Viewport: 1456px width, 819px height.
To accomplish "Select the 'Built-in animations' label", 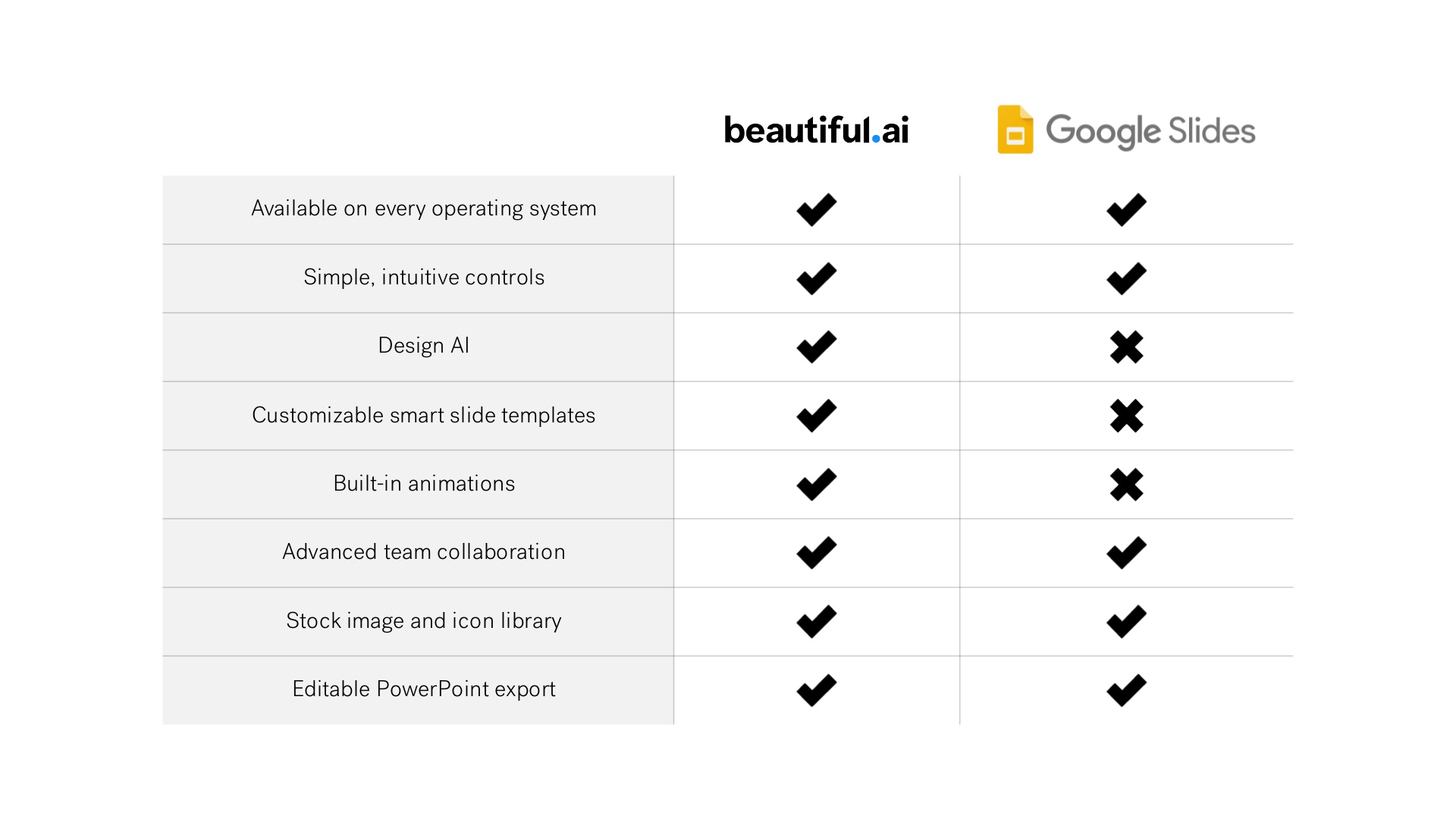I will (424, 483).
